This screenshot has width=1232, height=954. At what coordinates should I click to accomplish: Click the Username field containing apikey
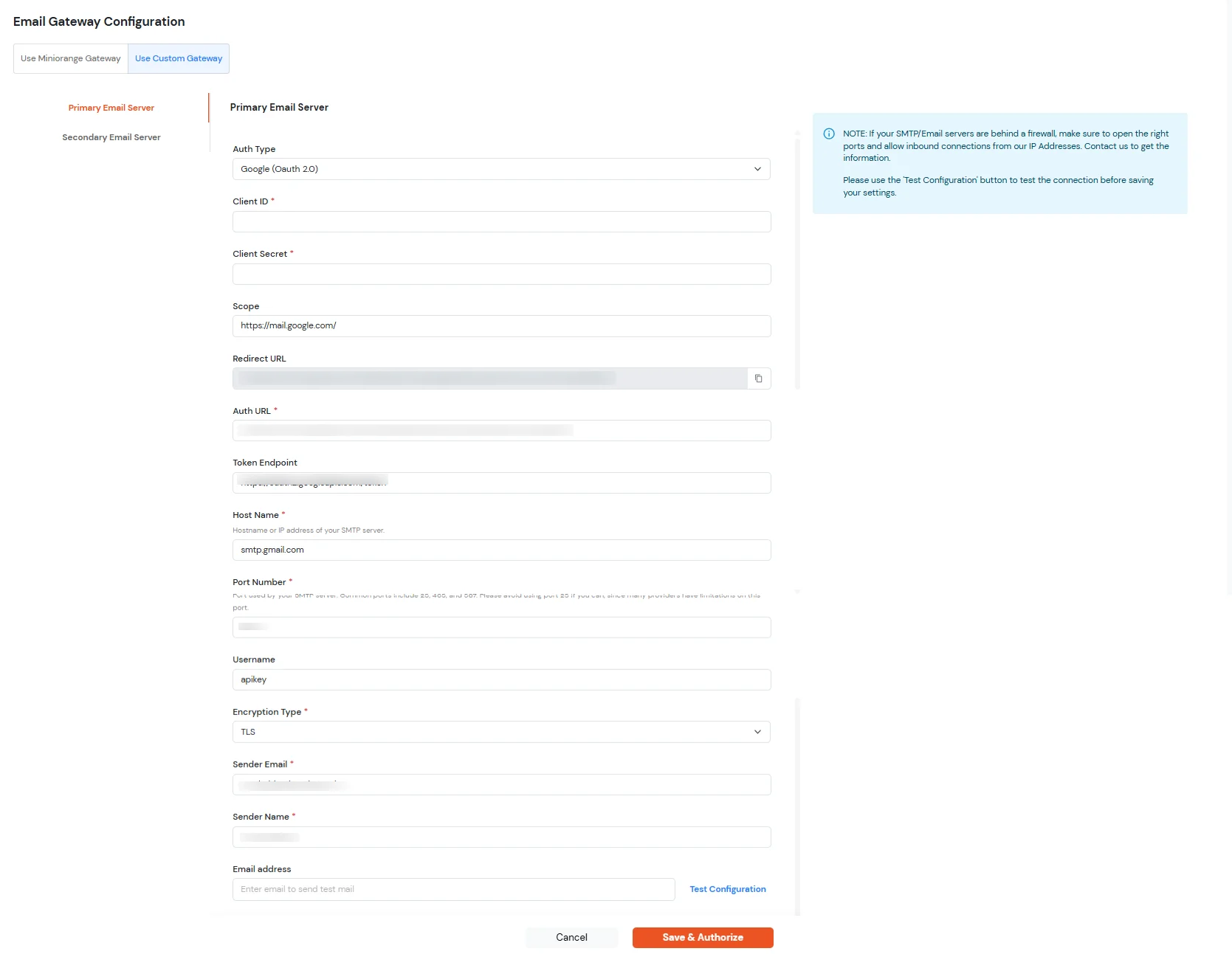click(x=501, y=680)
